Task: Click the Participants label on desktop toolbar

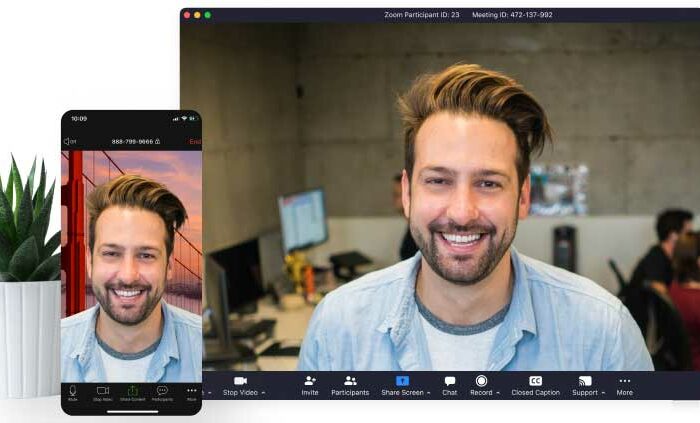Action: coord(350,393)
